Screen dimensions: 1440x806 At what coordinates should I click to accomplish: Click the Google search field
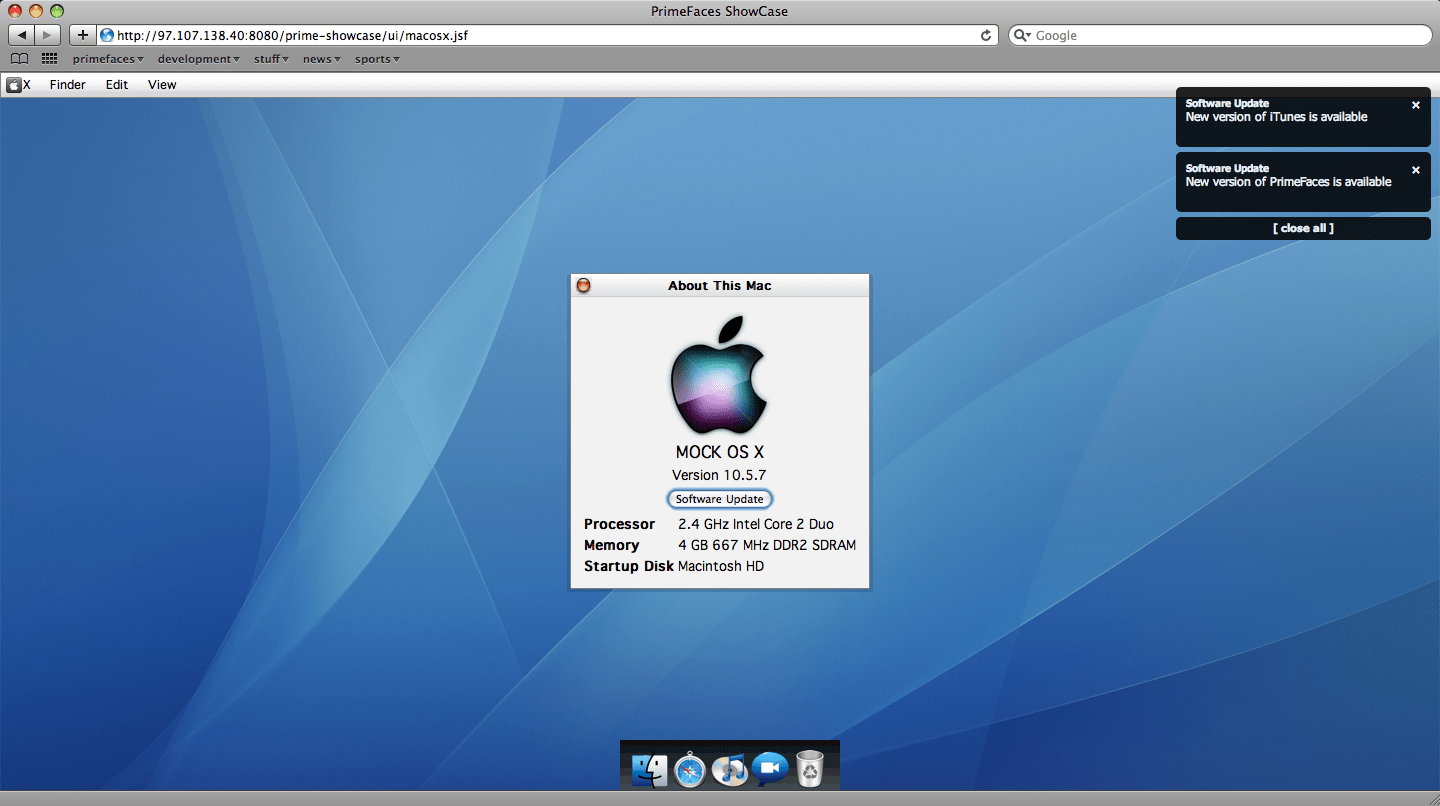[1220, 35]
